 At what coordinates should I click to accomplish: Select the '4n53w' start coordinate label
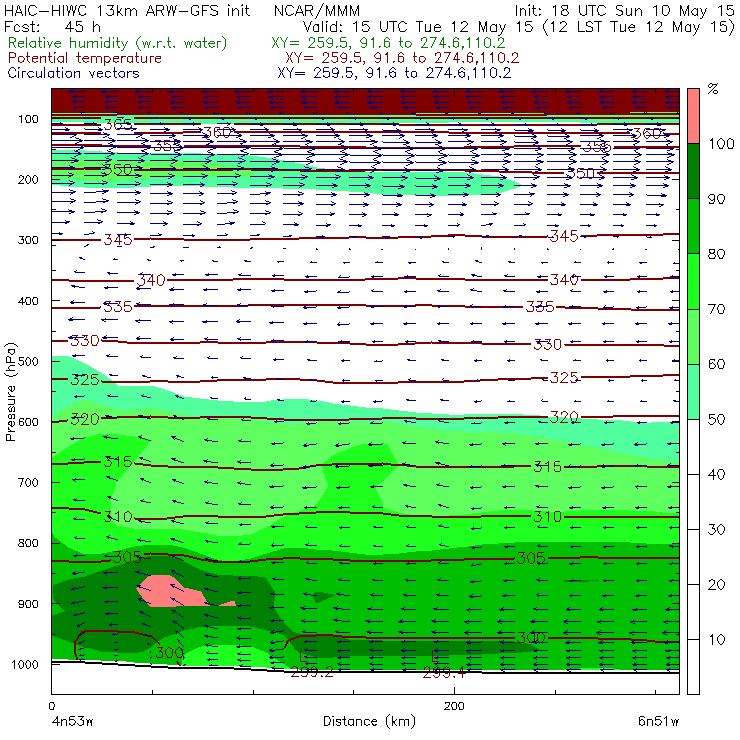(72, 722)
